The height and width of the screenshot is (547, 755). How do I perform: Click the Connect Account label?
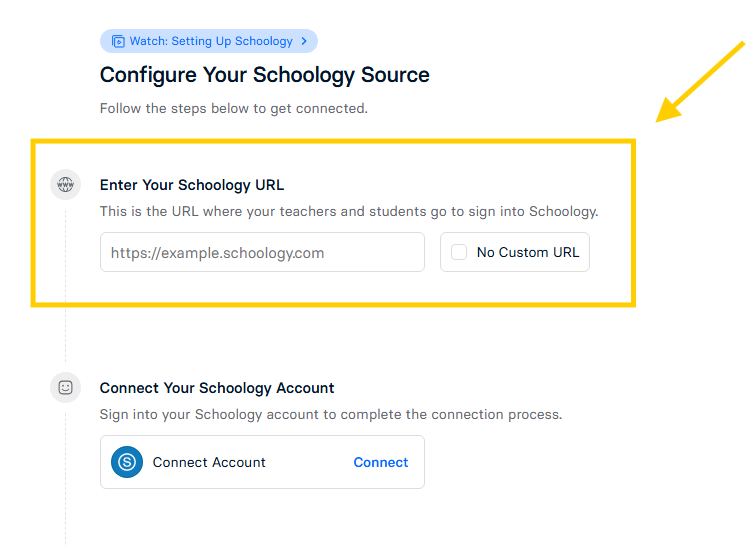pos(209,462)
